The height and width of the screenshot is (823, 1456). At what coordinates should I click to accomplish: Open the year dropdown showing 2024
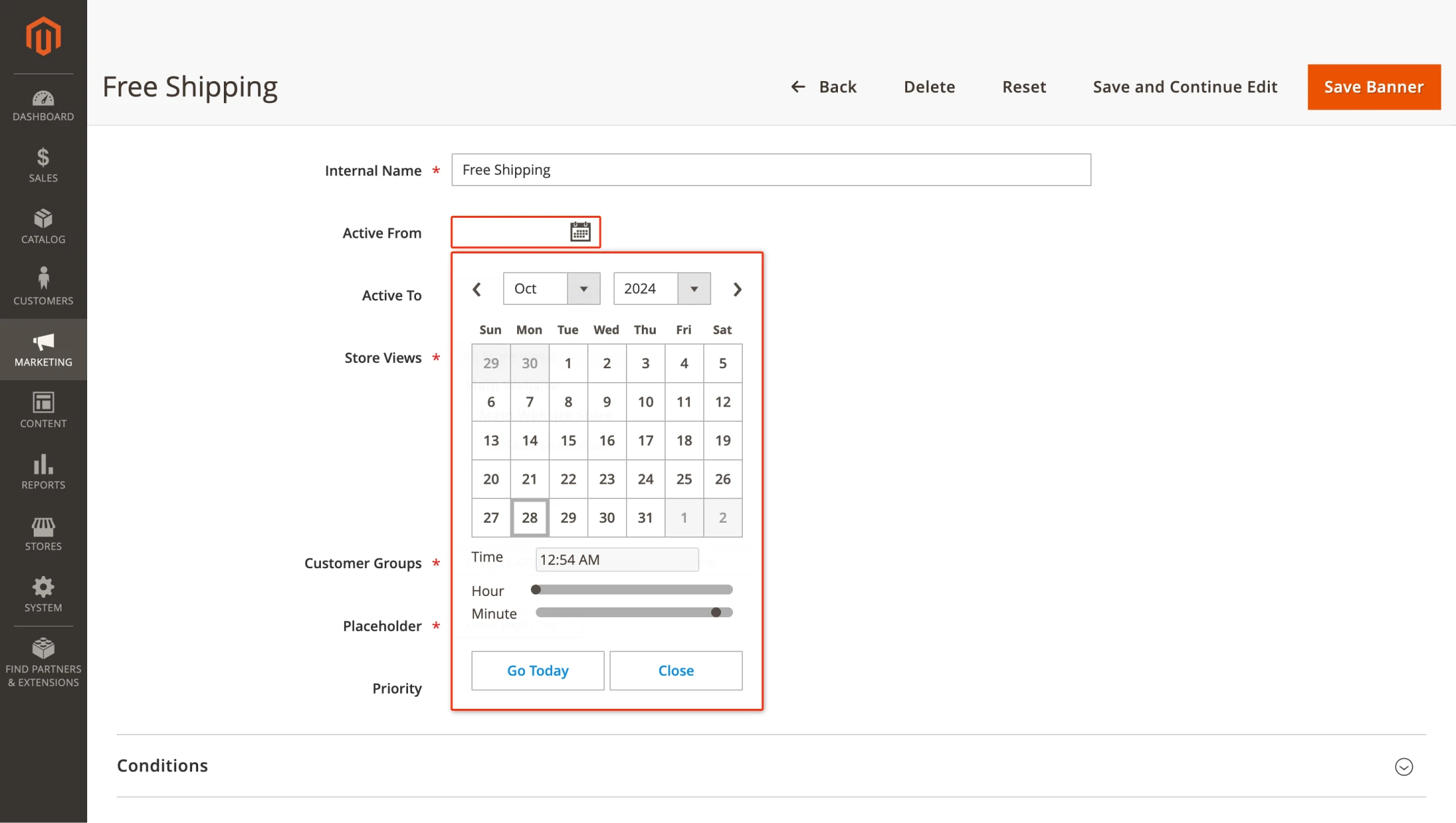(662, 288)
